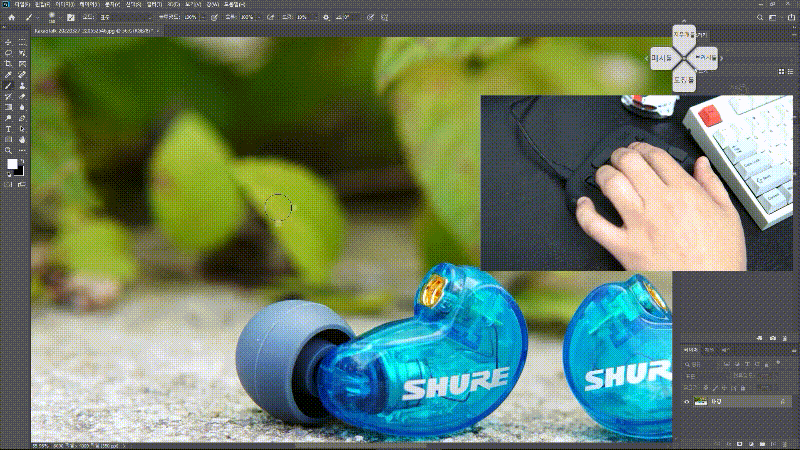Open the opacity slider dropdown arrow
The image size is (800, 450).
tap(203, 17)
